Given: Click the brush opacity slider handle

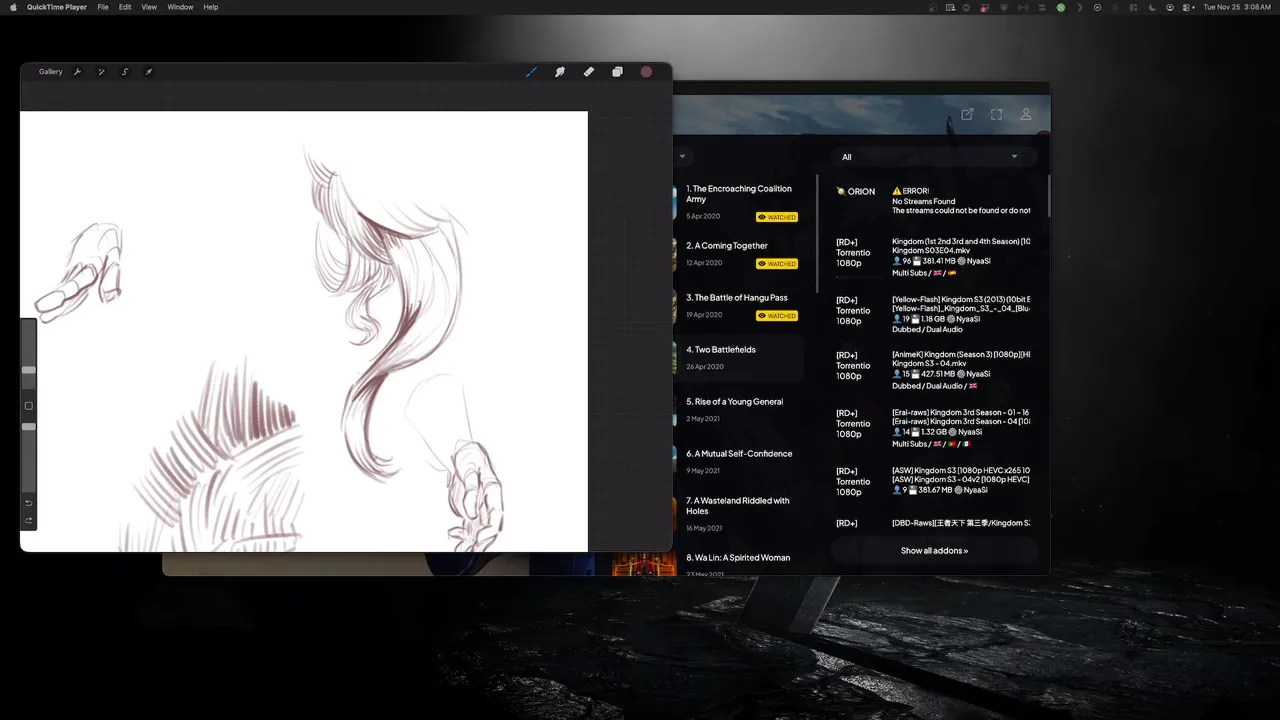Looking at the screenshot, I should click(29, 427).
